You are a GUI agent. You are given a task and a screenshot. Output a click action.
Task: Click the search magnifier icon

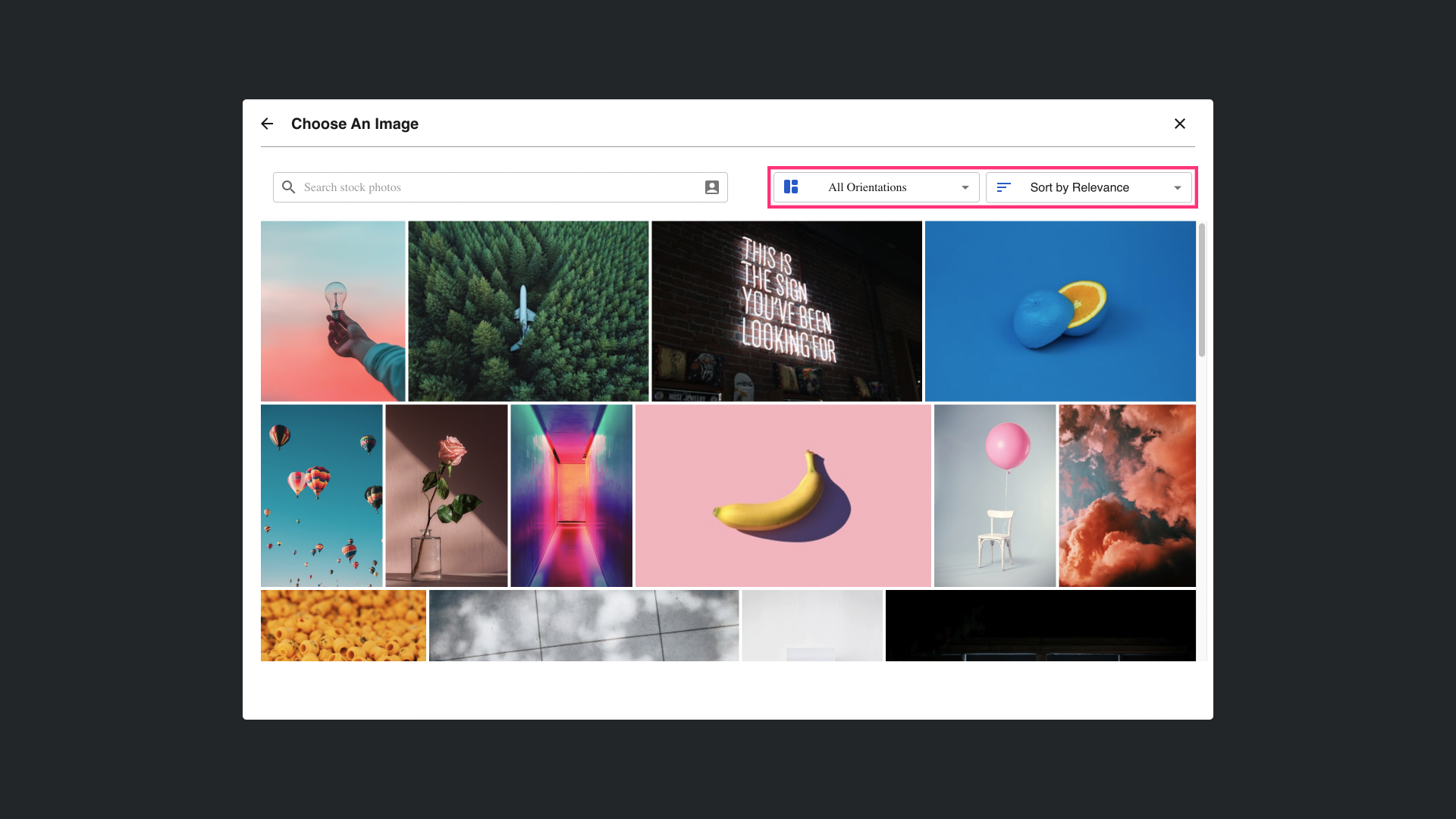[x=288, y=187]
